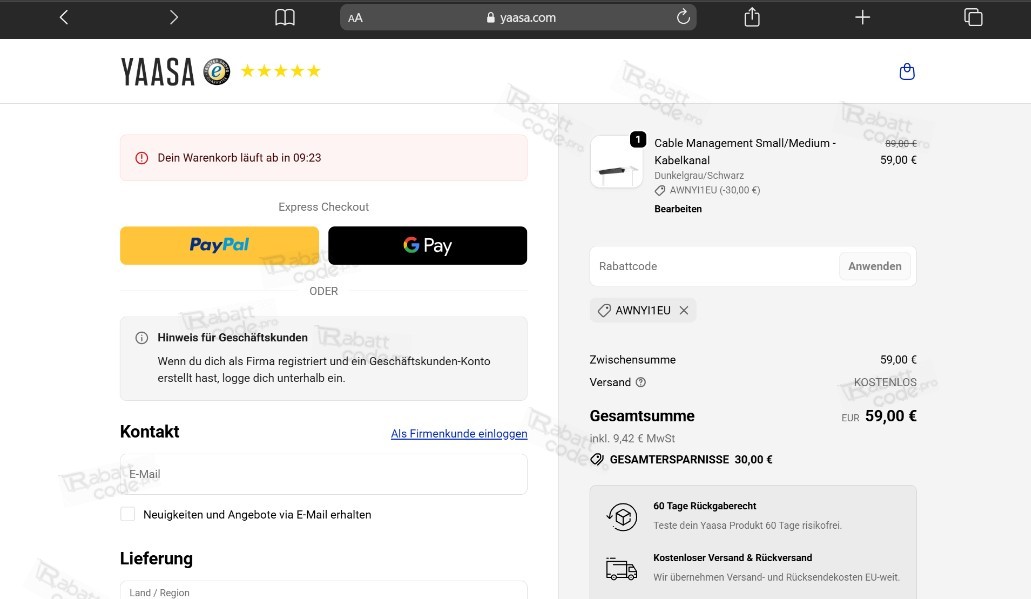Click the Dunkelgrau/Schwarz variant text
Viewport: 1031px width, 599px height.
(x=699, y=176)
